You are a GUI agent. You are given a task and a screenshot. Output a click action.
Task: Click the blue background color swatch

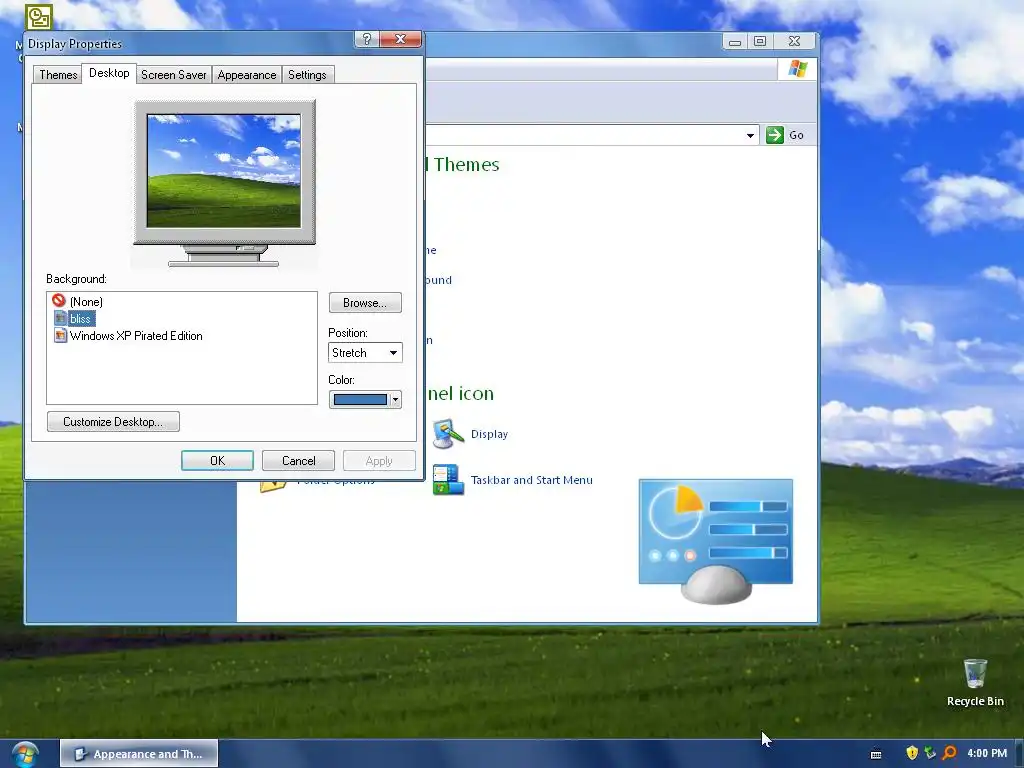360,400
